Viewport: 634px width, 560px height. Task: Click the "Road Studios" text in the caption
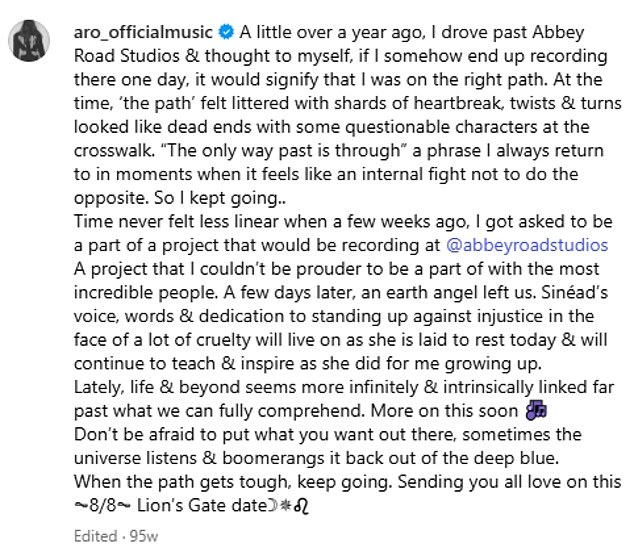pos(127,56)
